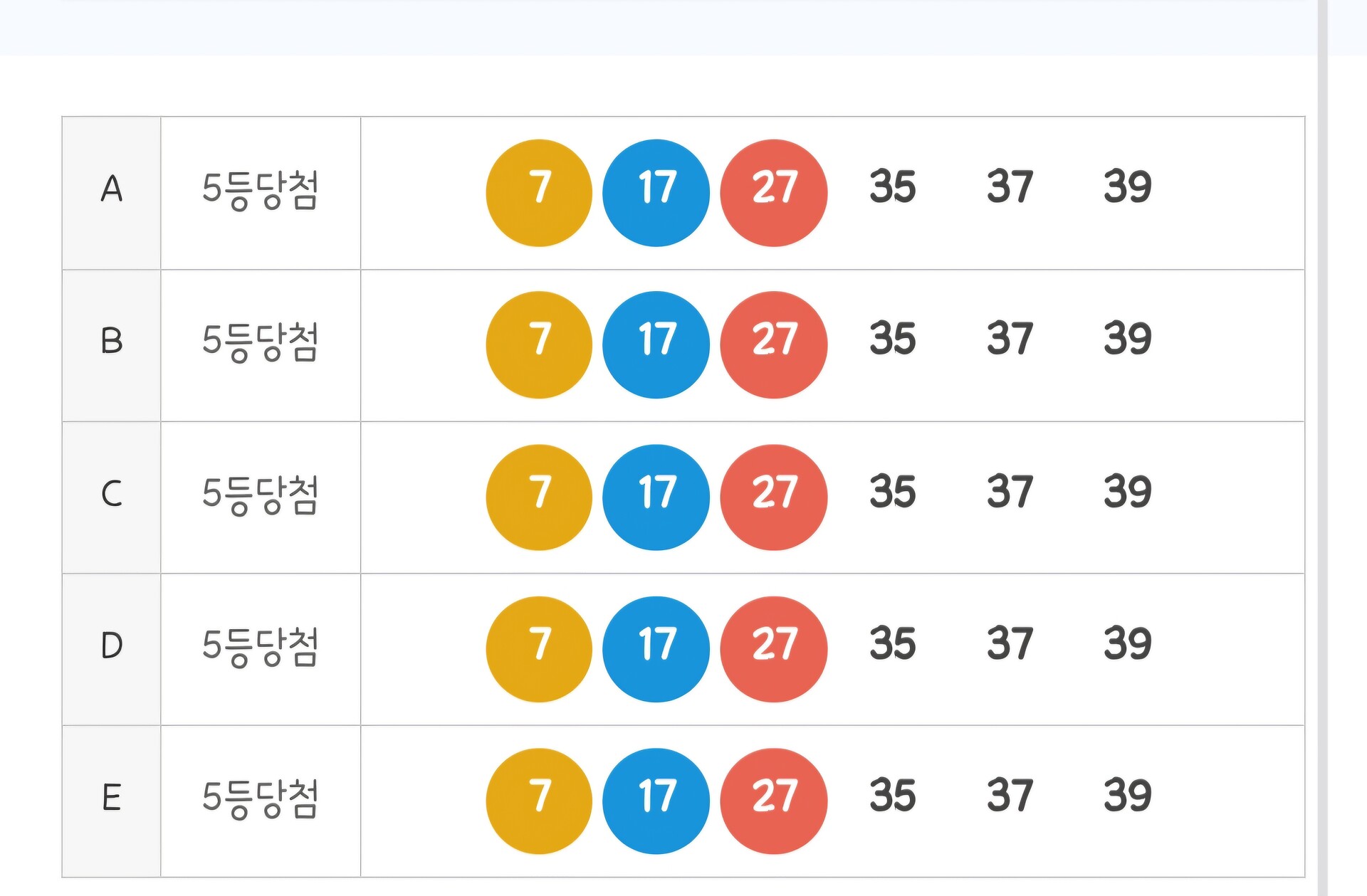The height and width of the screenshot is (896, 1367).
Task: Click the vertical scrollbar on the right
Action: [1322, 448]
